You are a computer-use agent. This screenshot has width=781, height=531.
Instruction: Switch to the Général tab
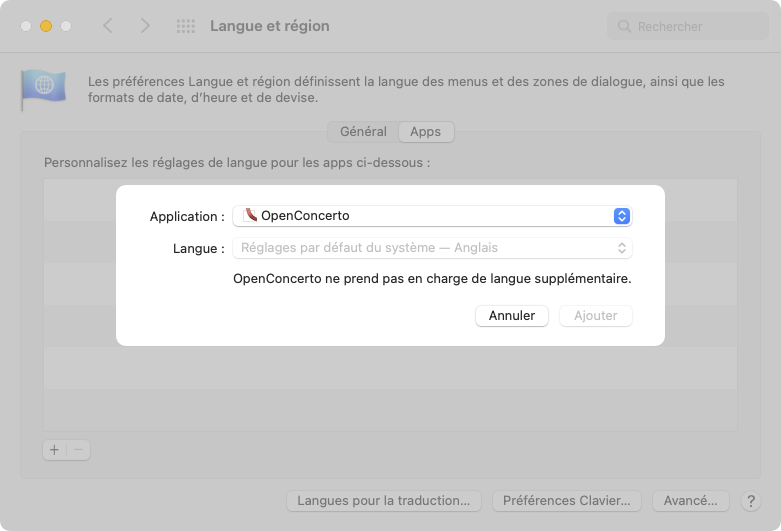pos(363,132)
